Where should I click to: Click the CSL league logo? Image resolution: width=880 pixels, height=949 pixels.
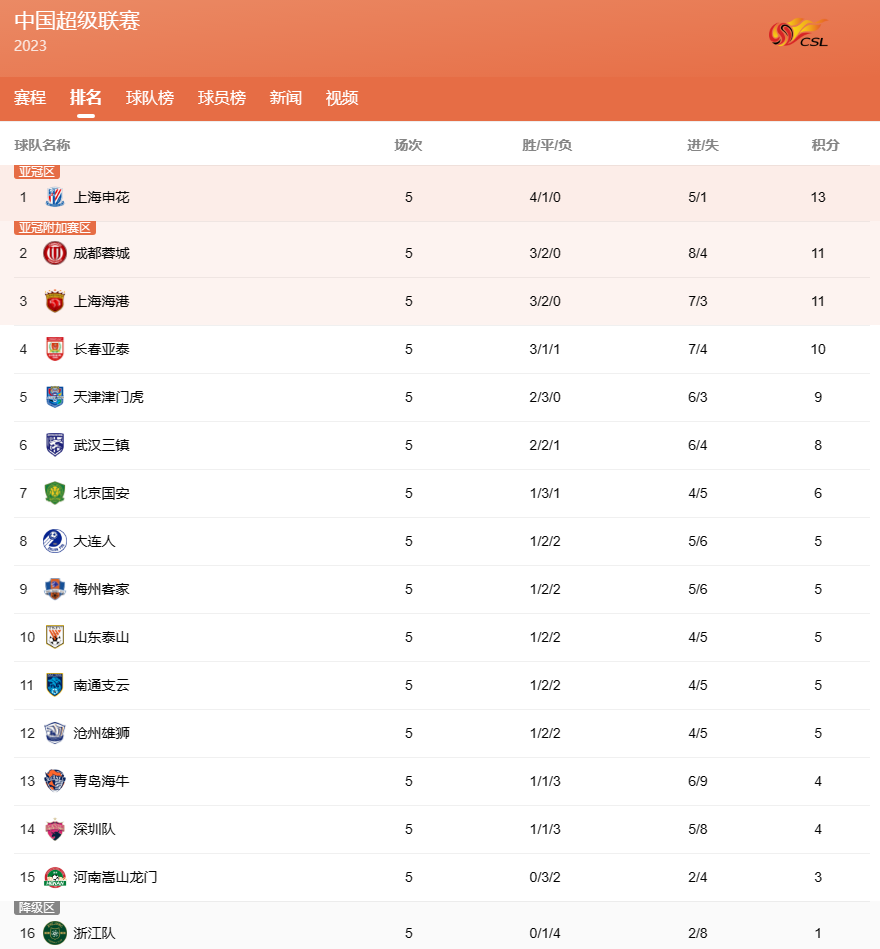click(x=798, y=33)
